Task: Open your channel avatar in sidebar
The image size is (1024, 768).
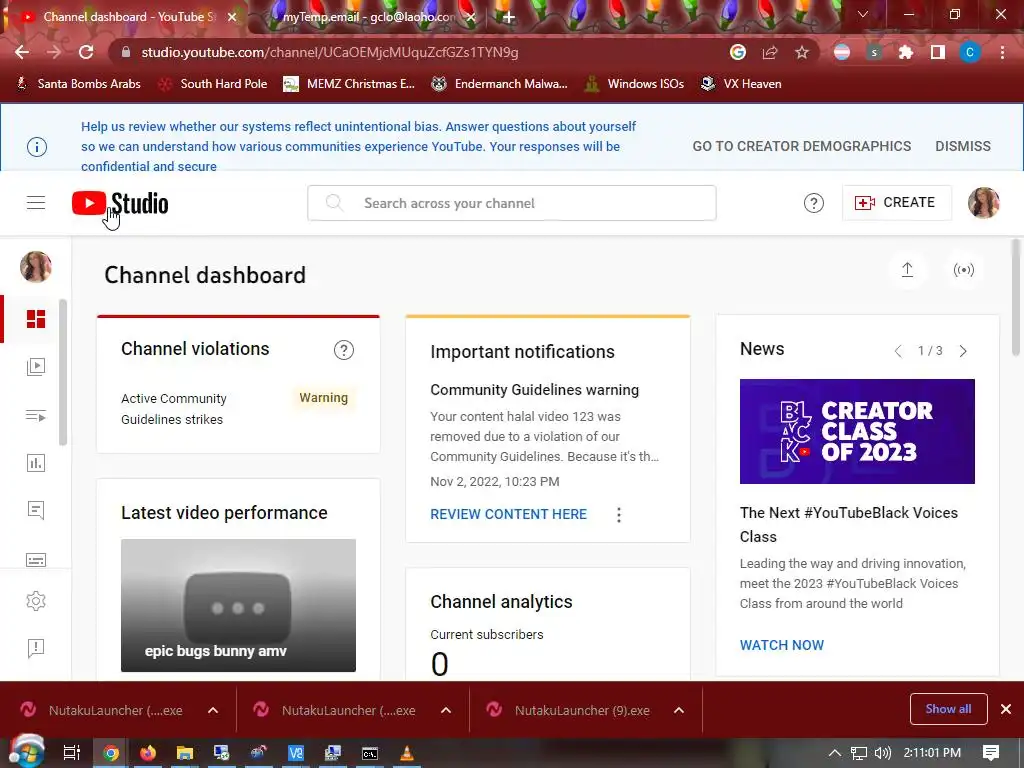Action: click(x=36, y=266)
